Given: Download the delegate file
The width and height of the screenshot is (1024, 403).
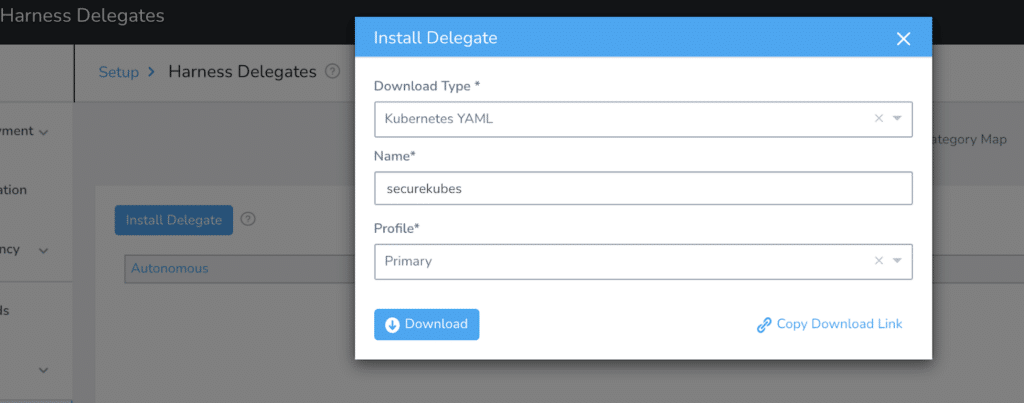Looking at the screenshot, I should 426,325.
